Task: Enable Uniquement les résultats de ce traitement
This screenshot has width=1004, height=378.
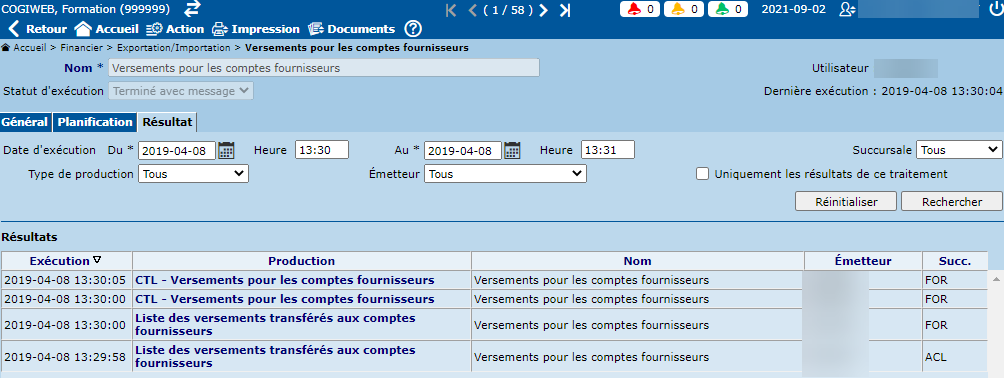Action: 702,174
